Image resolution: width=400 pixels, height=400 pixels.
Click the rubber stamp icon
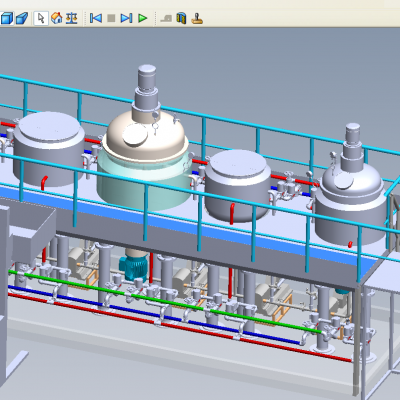point(197,18)
